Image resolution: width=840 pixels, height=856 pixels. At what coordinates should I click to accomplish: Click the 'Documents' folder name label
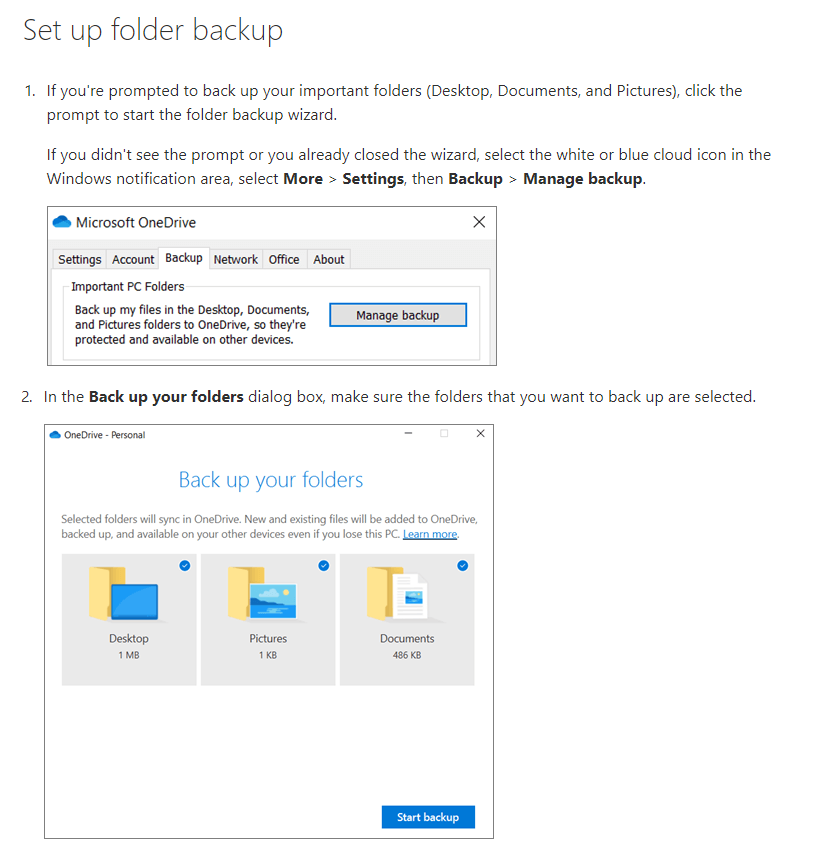pyautogui.click(x=407, y=638)
